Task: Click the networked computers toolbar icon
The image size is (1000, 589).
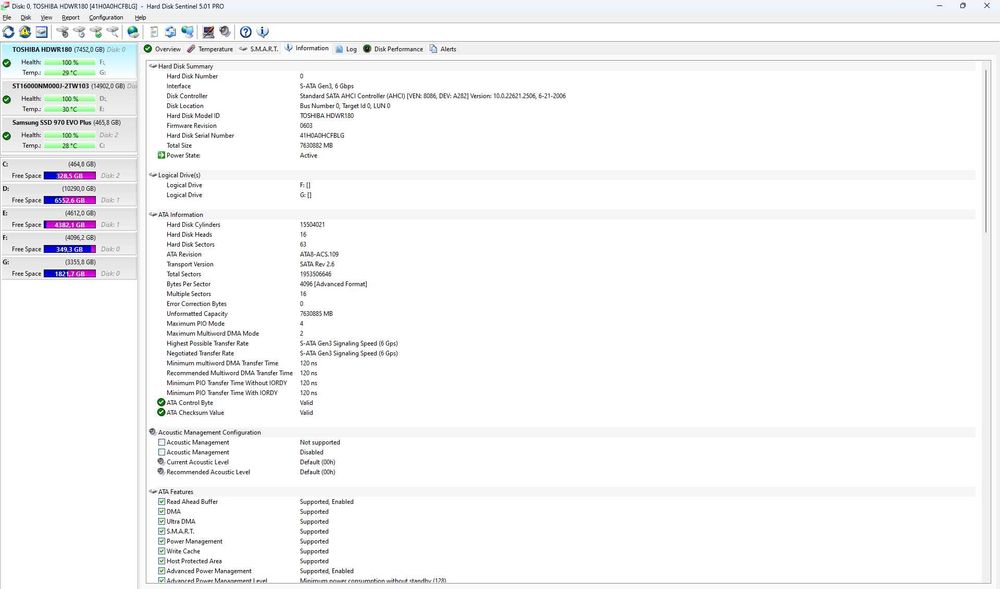Action: point(188,32)
